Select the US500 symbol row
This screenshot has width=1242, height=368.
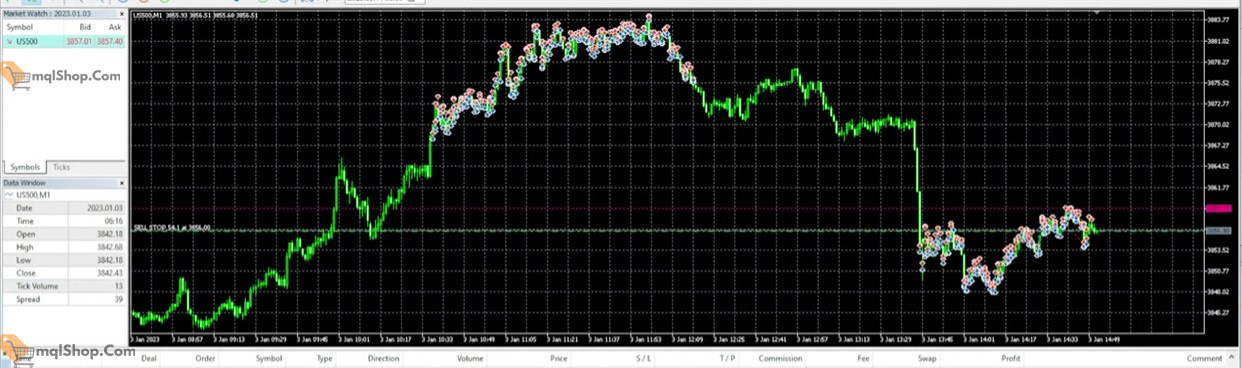point(64,41)
